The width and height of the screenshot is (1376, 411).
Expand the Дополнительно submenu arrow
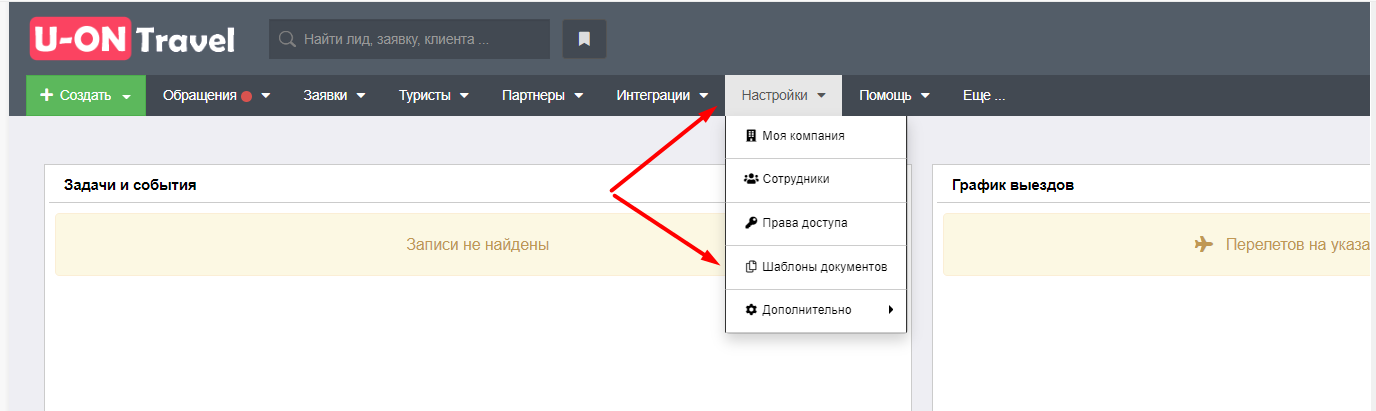point(890,310)
